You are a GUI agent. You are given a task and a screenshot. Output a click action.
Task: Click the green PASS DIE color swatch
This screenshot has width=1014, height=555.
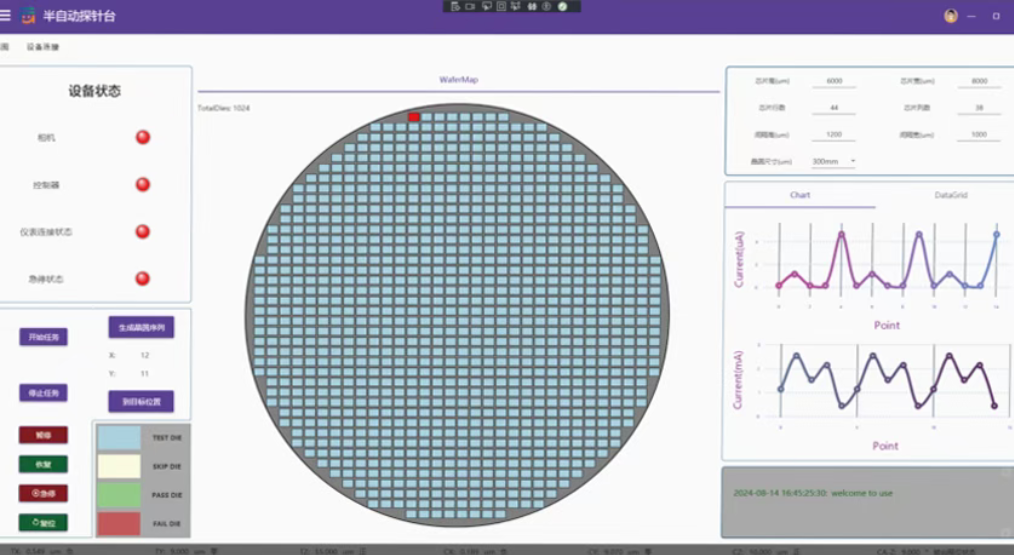coord(119,495)
